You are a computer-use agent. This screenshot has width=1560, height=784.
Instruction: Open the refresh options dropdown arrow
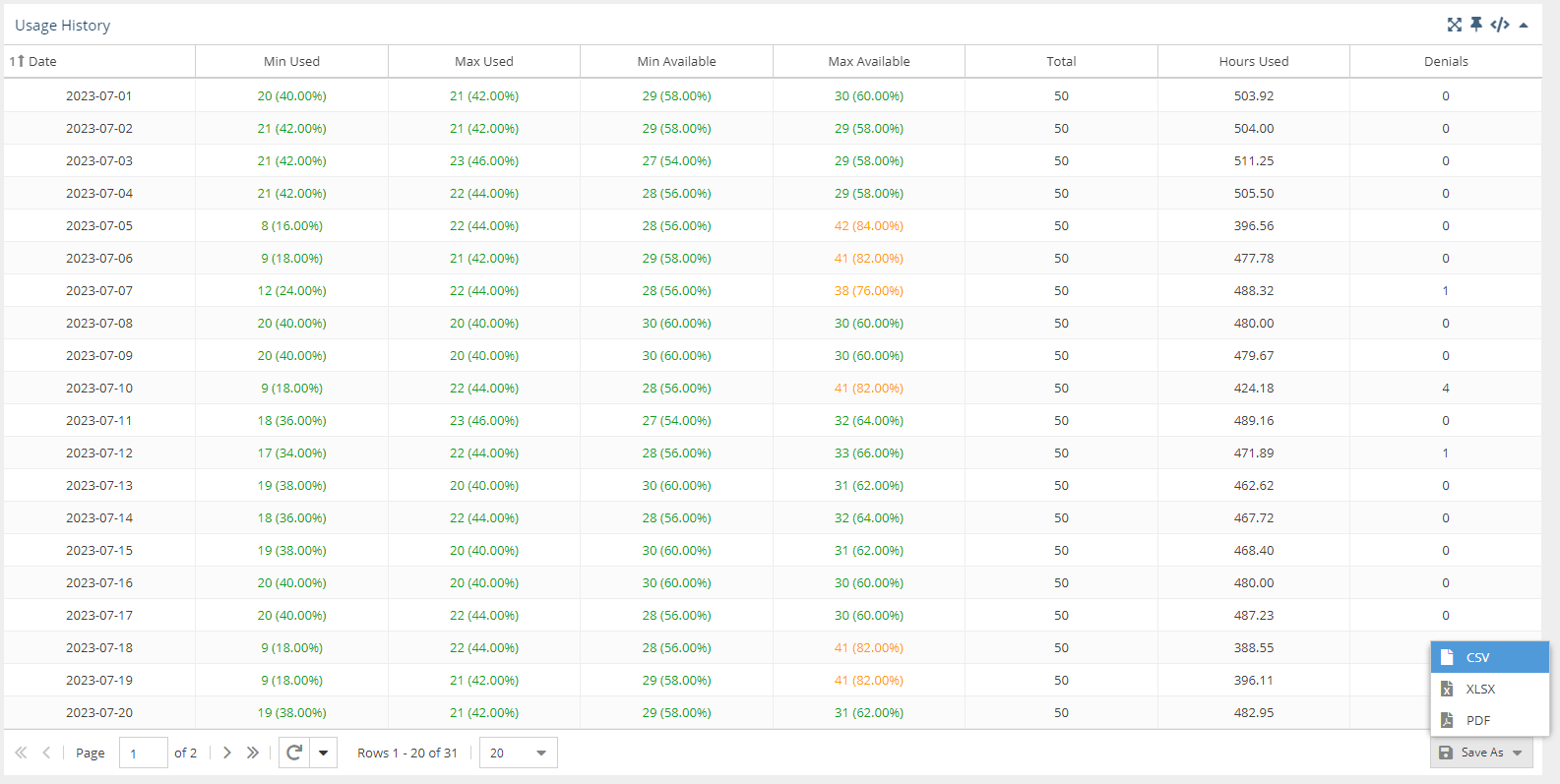(323, 753)
